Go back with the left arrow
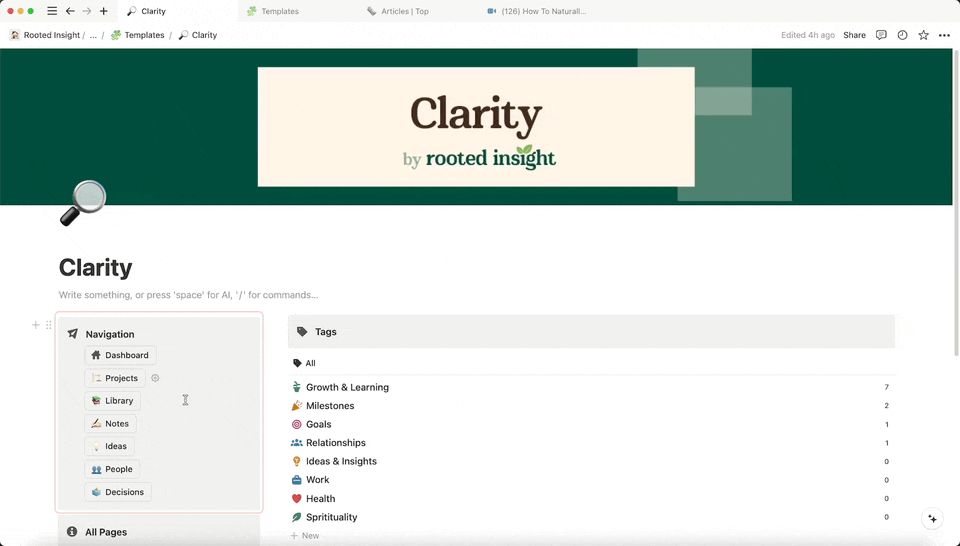The height and width of the screenshot is (546, 960). pos(70,11)
